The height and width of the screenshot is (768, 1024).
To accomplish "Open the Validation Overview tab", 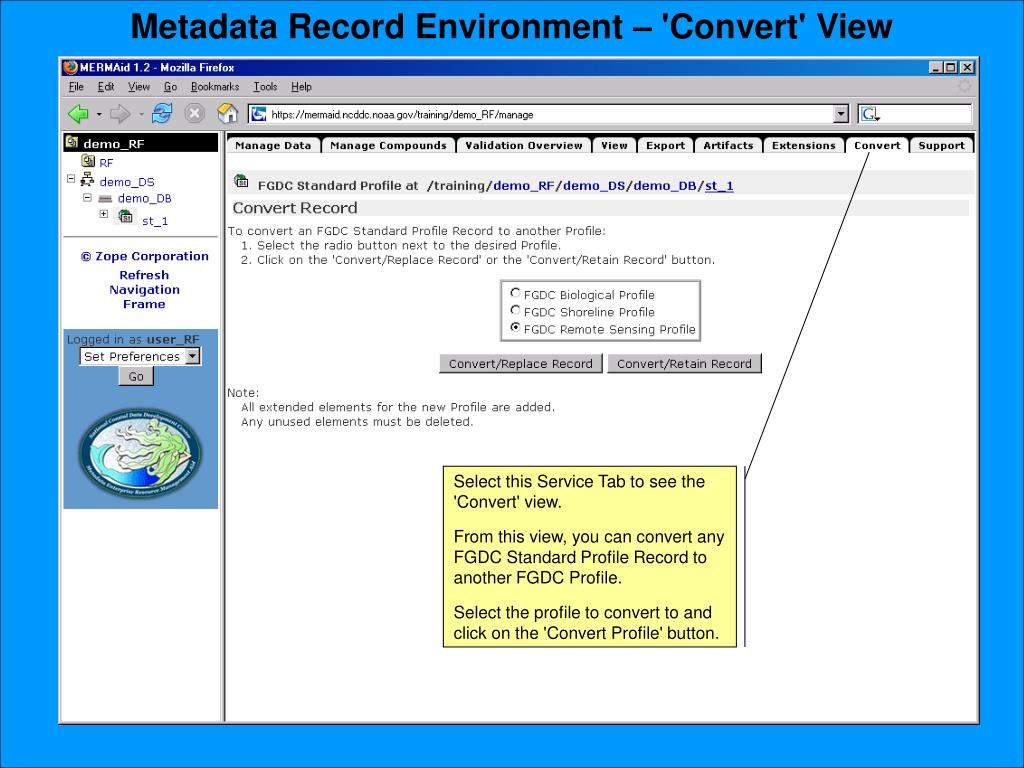I will click(524, 145).
